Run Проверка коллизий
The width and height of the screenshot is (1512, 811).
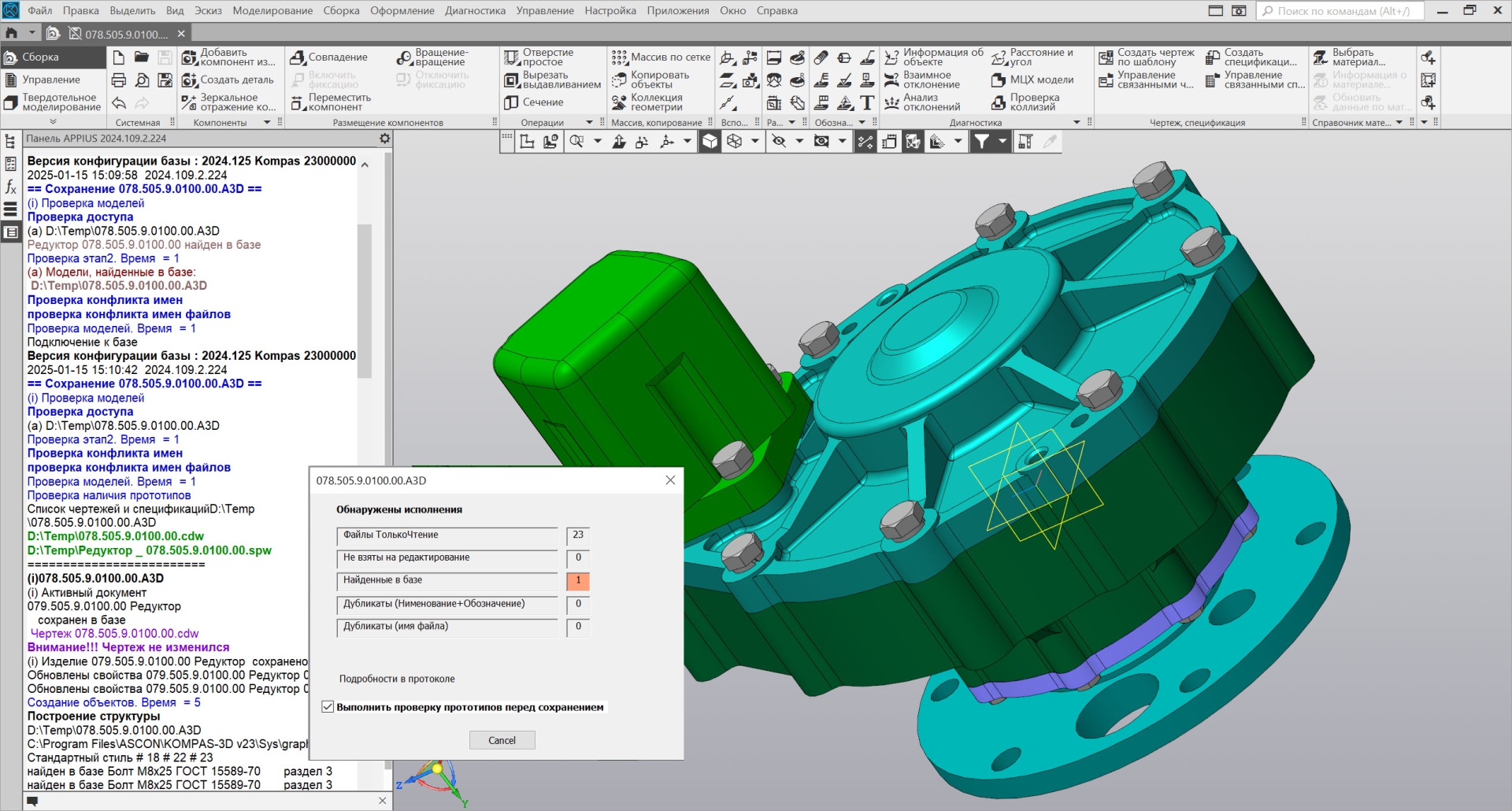point(1025,103)
